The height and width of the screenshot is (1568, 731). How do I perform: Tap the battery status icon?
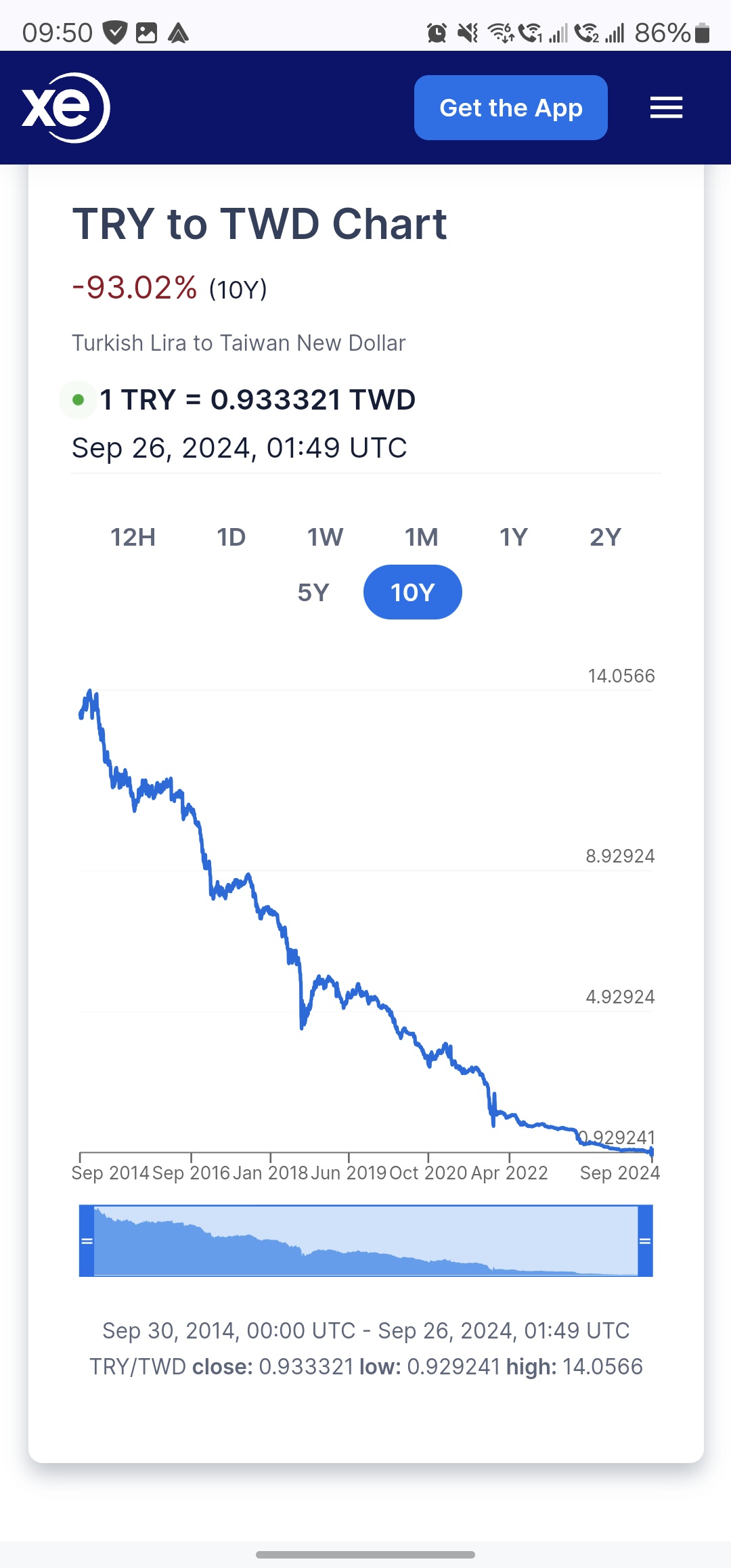click(703, 32)
